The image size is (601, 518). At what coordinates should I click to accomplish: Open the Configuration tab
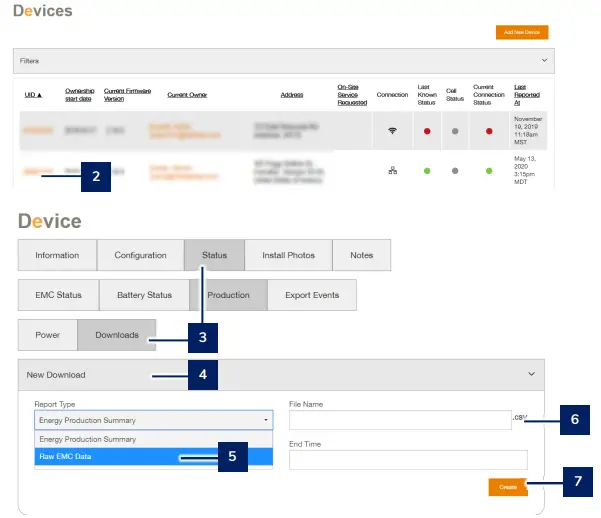[140, 255]
